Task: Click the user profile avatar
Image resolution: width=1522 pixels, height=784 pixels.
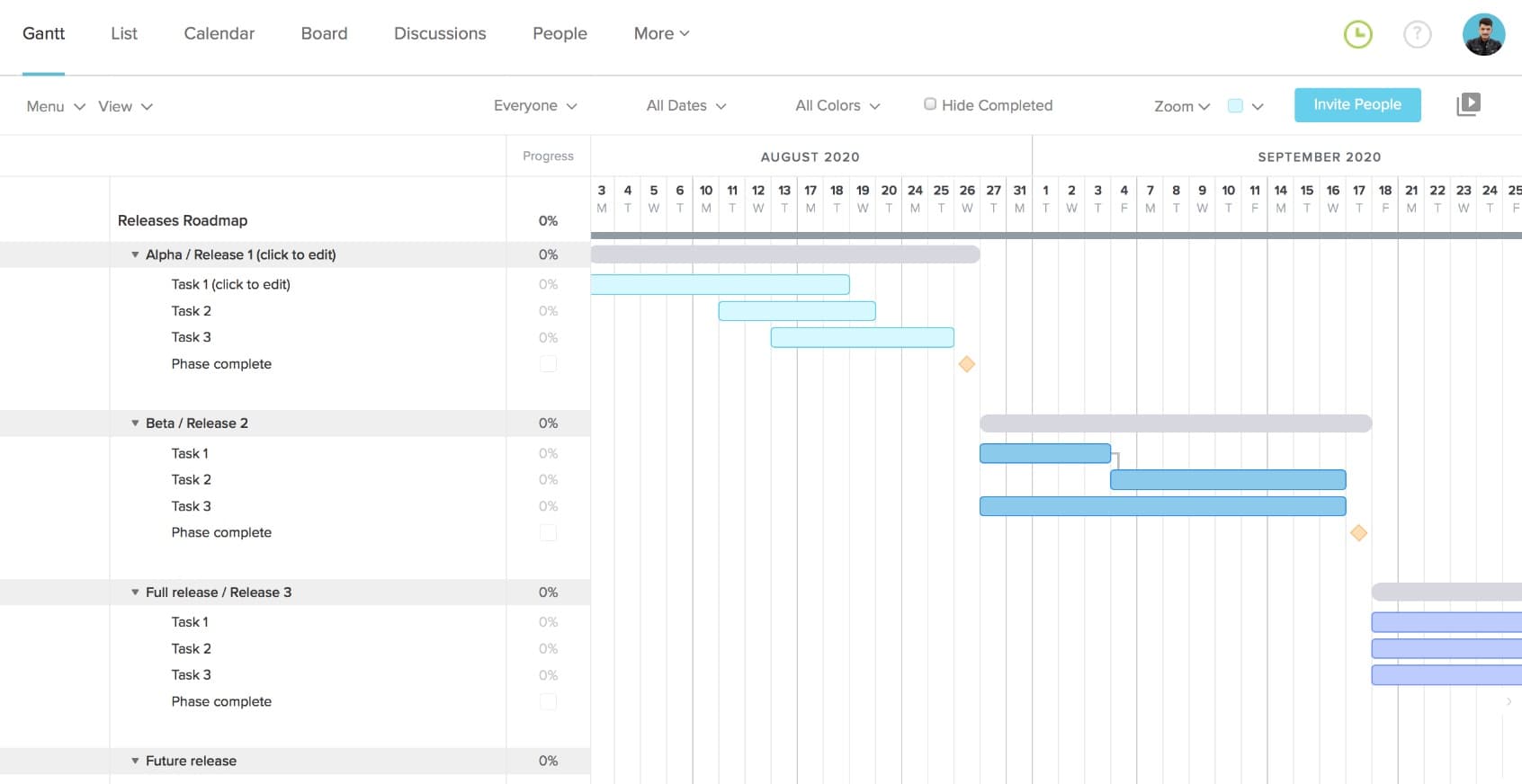Action: click(1483, 35)
